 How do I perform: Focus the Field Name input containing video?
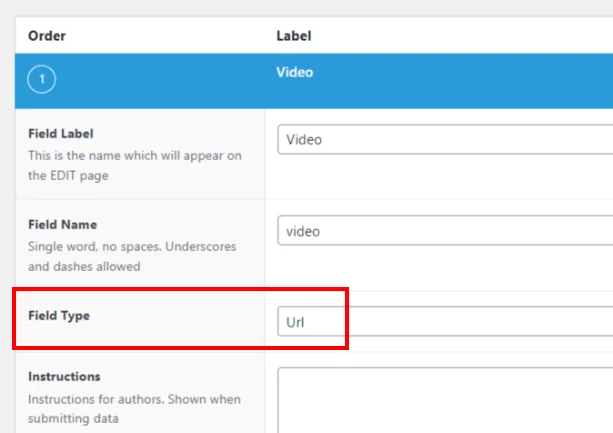(445, 231)
